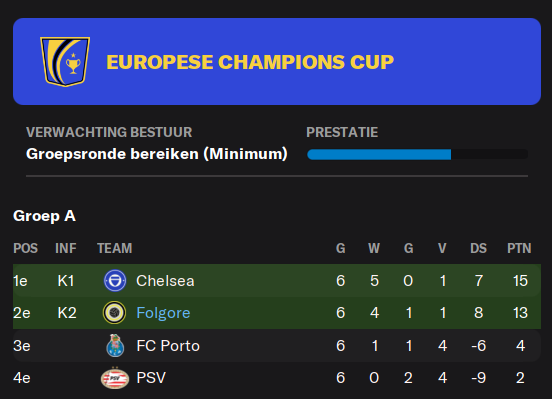Click the Europese Champions Cup title
Image resolution: width=552 pixels, height=399 pixels.
click(x=250, y=62)
